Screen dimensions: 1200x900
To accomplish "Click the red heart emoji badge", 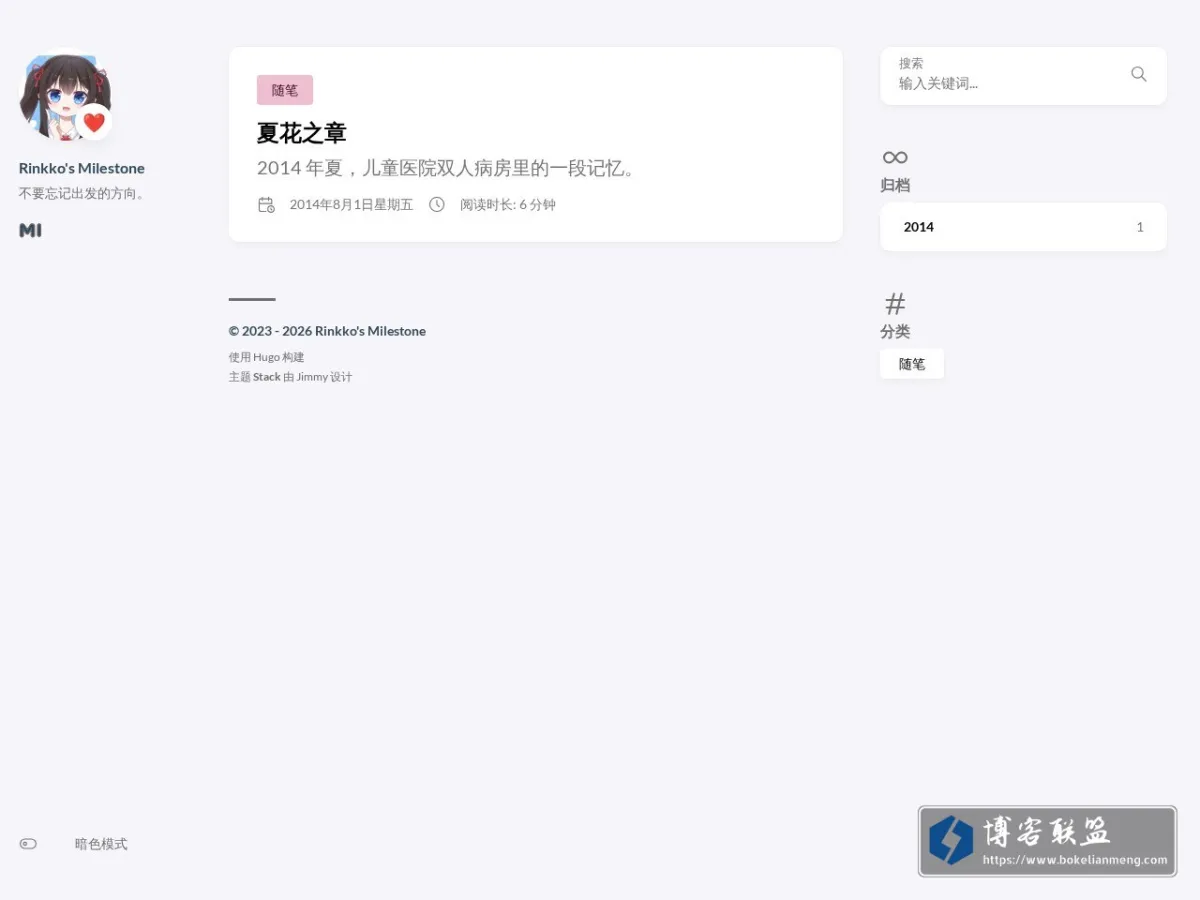I will [x=94, y=122].
